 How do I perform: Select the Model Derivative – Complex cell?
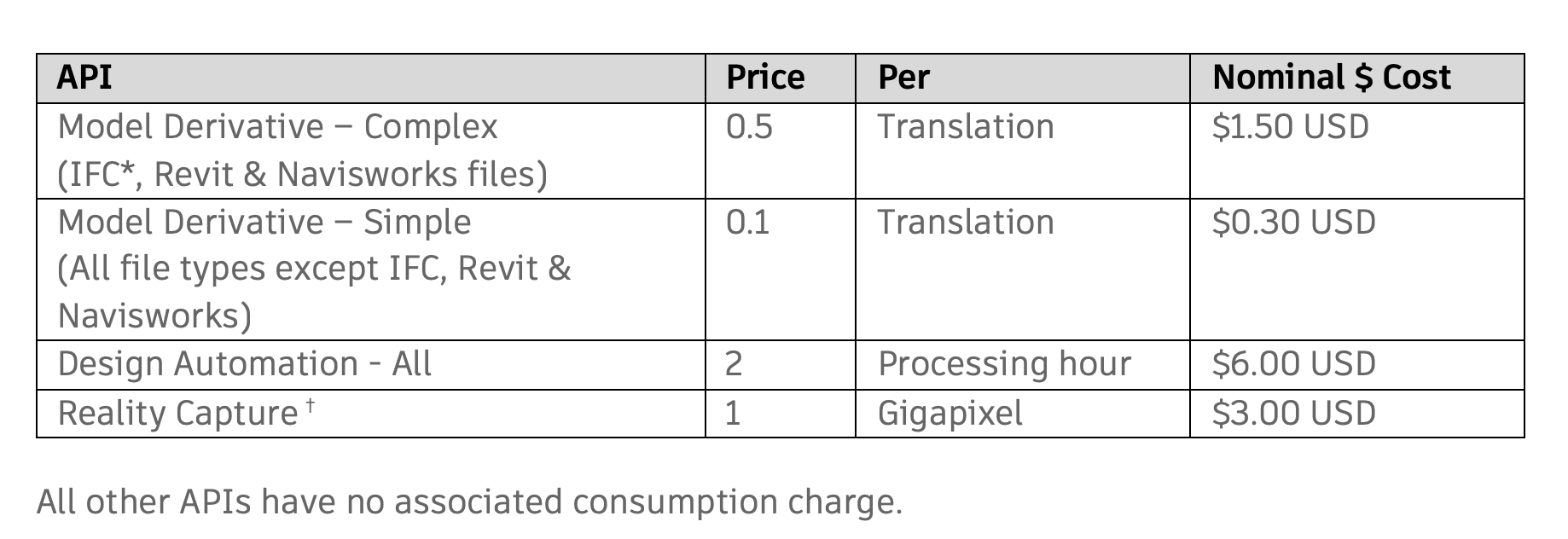coord(302,150)
